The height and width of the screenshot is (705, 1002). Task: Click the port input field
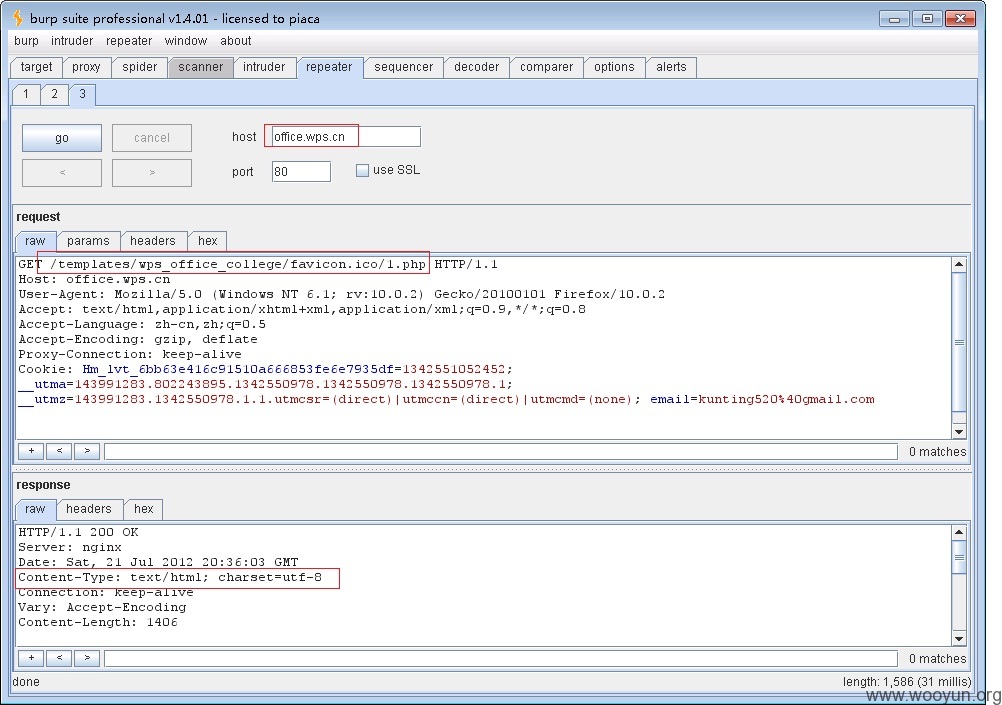pos(301,171)
